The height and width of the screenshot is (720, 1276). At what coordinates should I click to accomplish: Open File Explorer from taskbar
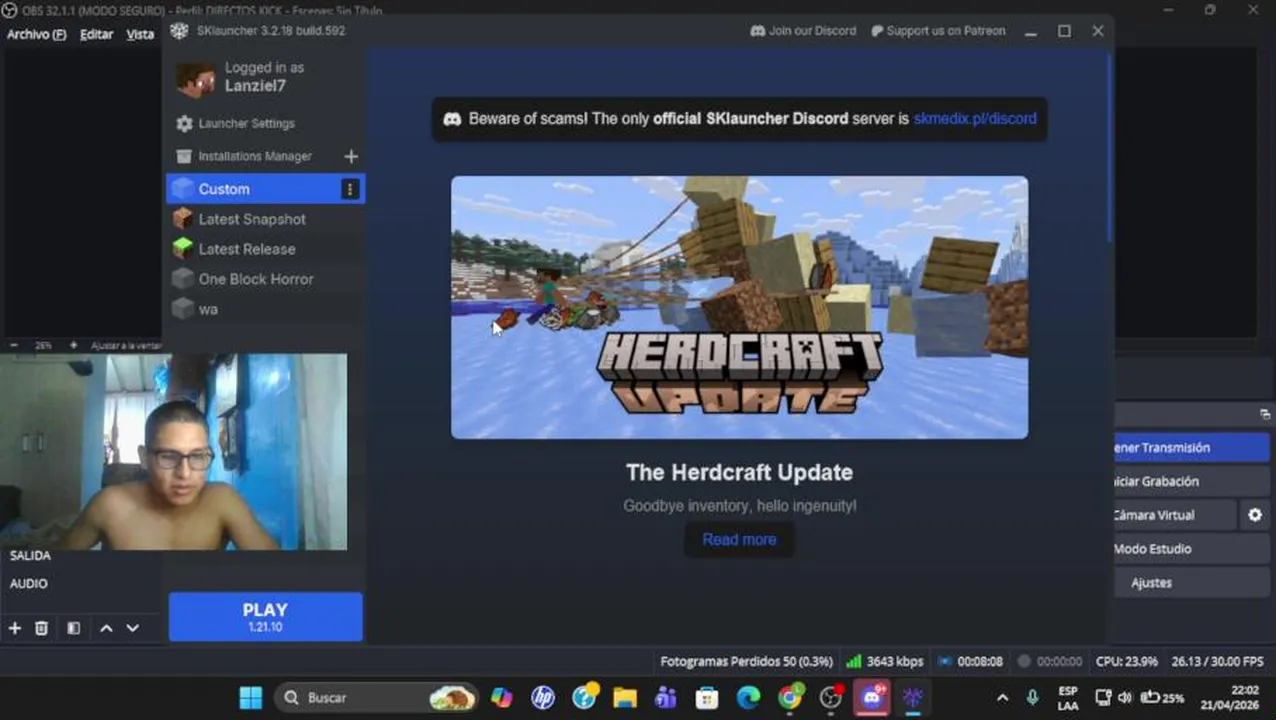[625, 698]
